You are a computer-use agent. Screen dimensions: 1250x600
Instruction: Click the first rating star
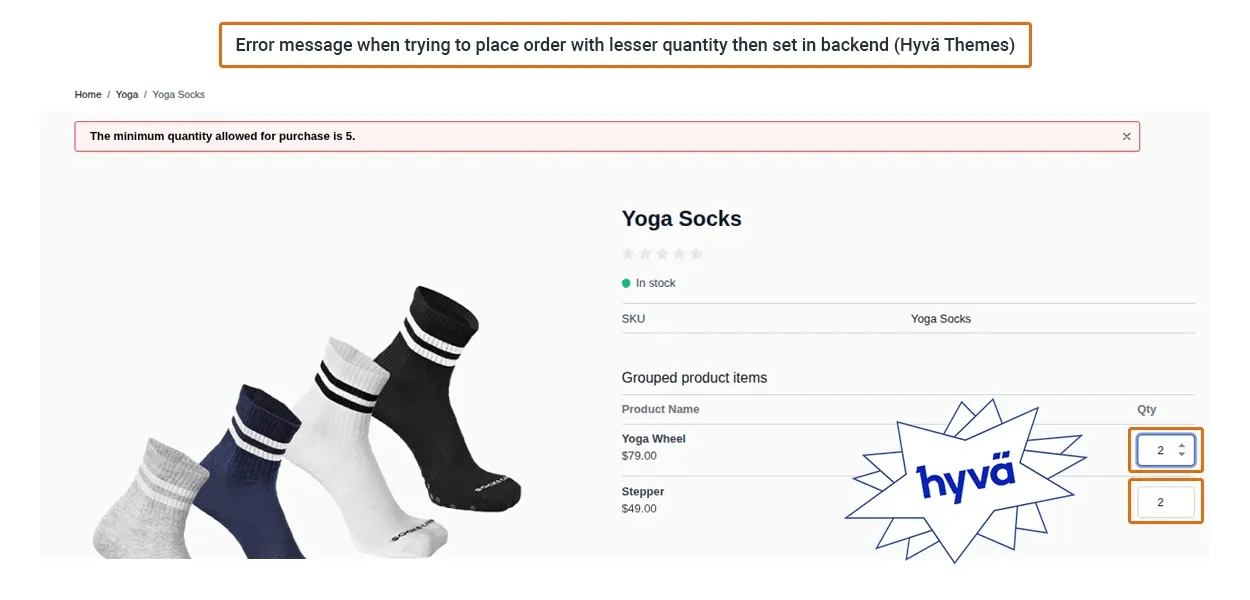[x=629, y=254]
